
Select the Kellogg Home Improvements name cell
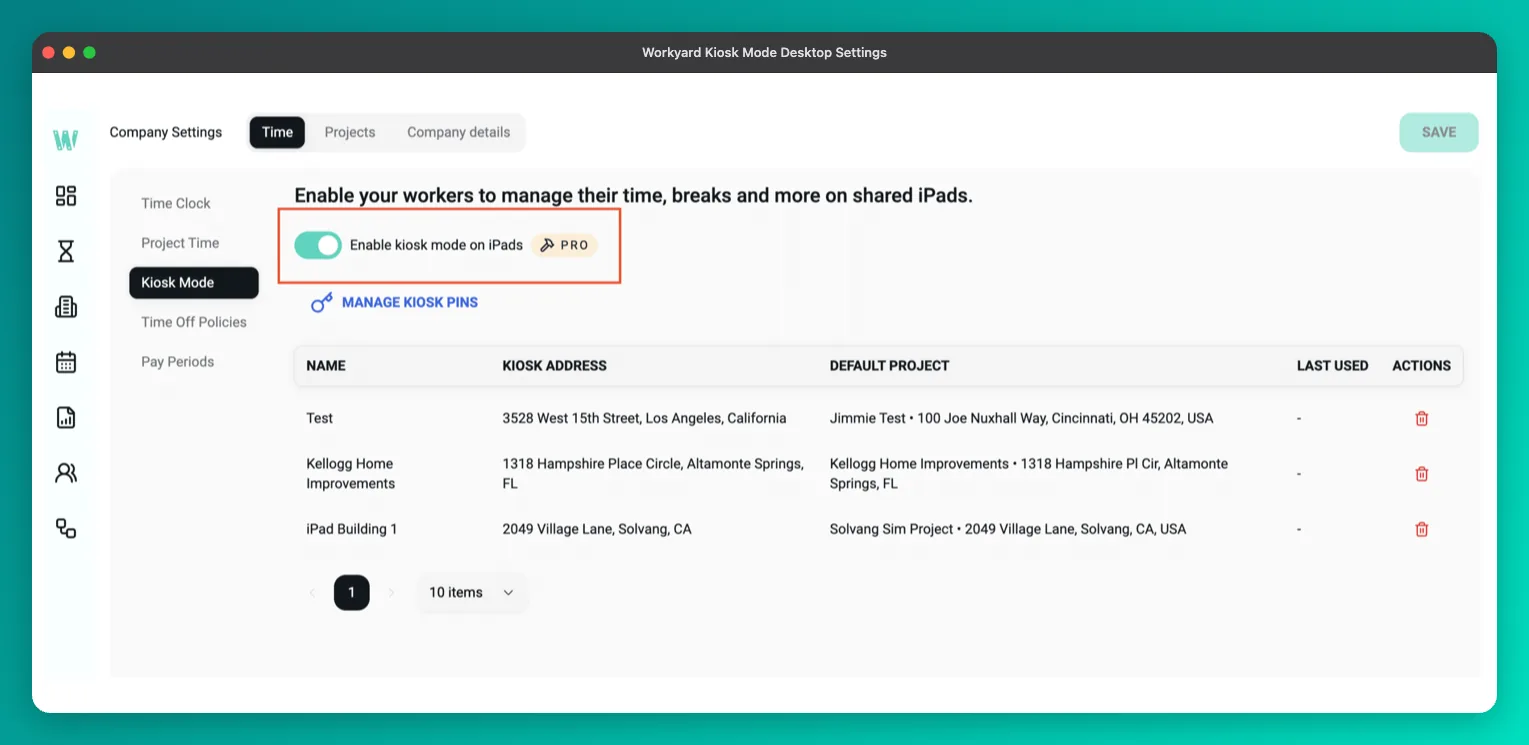pyautogui.click(x=350, y=474)
